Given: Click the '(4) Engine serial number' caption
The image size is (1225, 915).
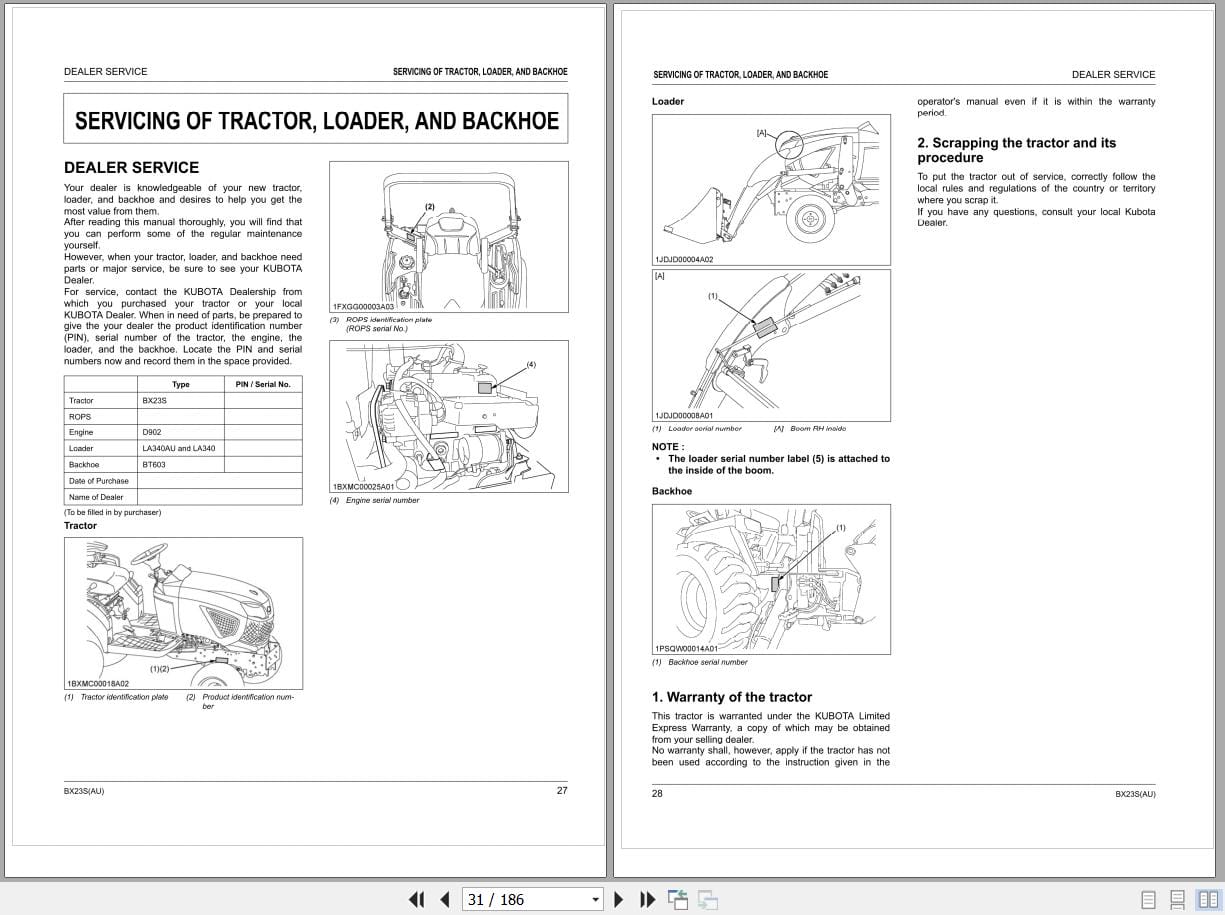Looking at the screenshot, I should pyautogui.click(x=375, y=500).
